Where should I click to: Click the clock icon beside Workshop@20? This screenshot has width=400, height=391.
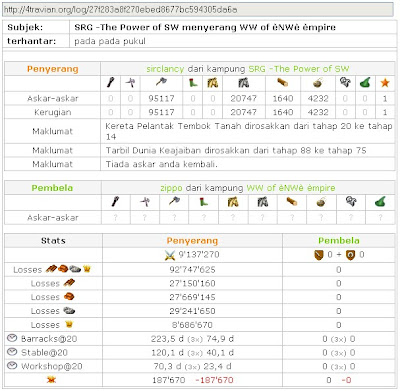(12, 366)
